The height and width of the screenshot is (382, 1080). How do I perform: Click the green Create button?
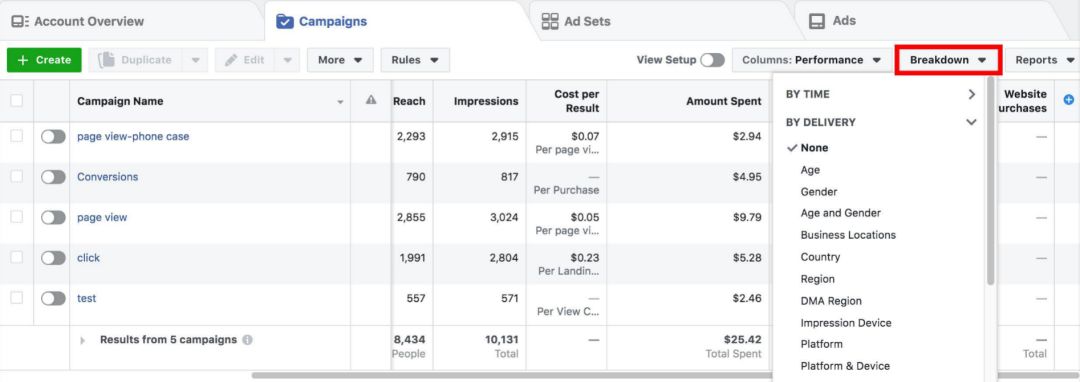44,61
